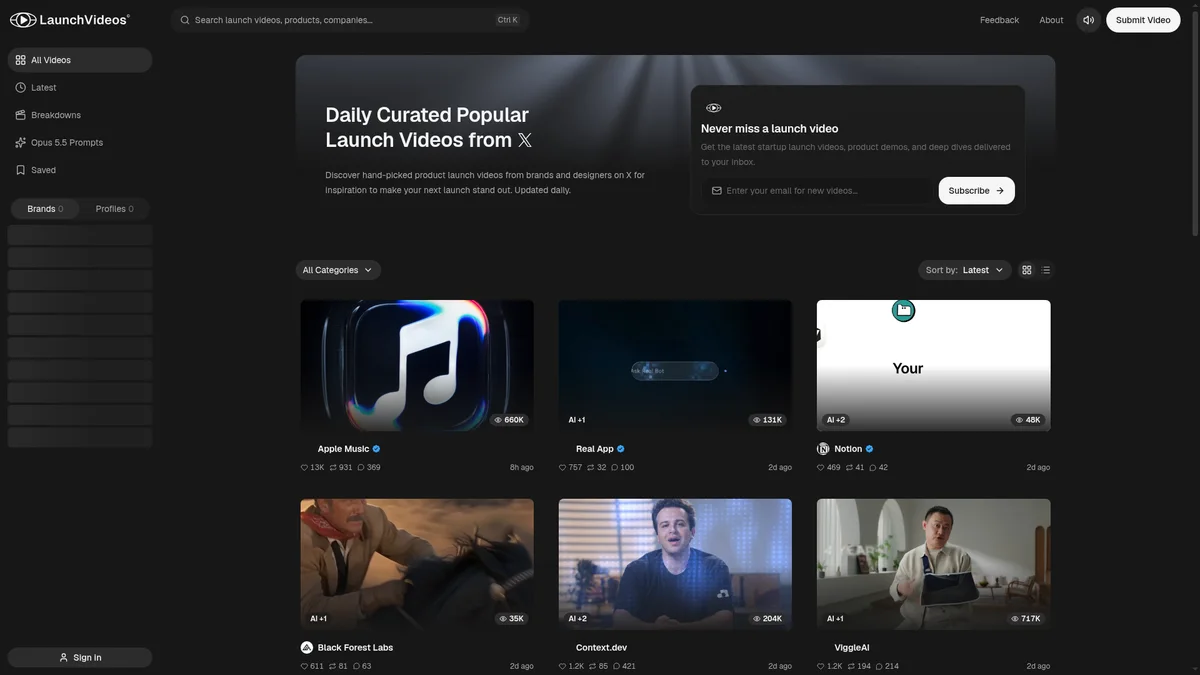Switch to the Profiles tab
The height and width of the screenshot is (675, 1200).
(x=115, y=209)
